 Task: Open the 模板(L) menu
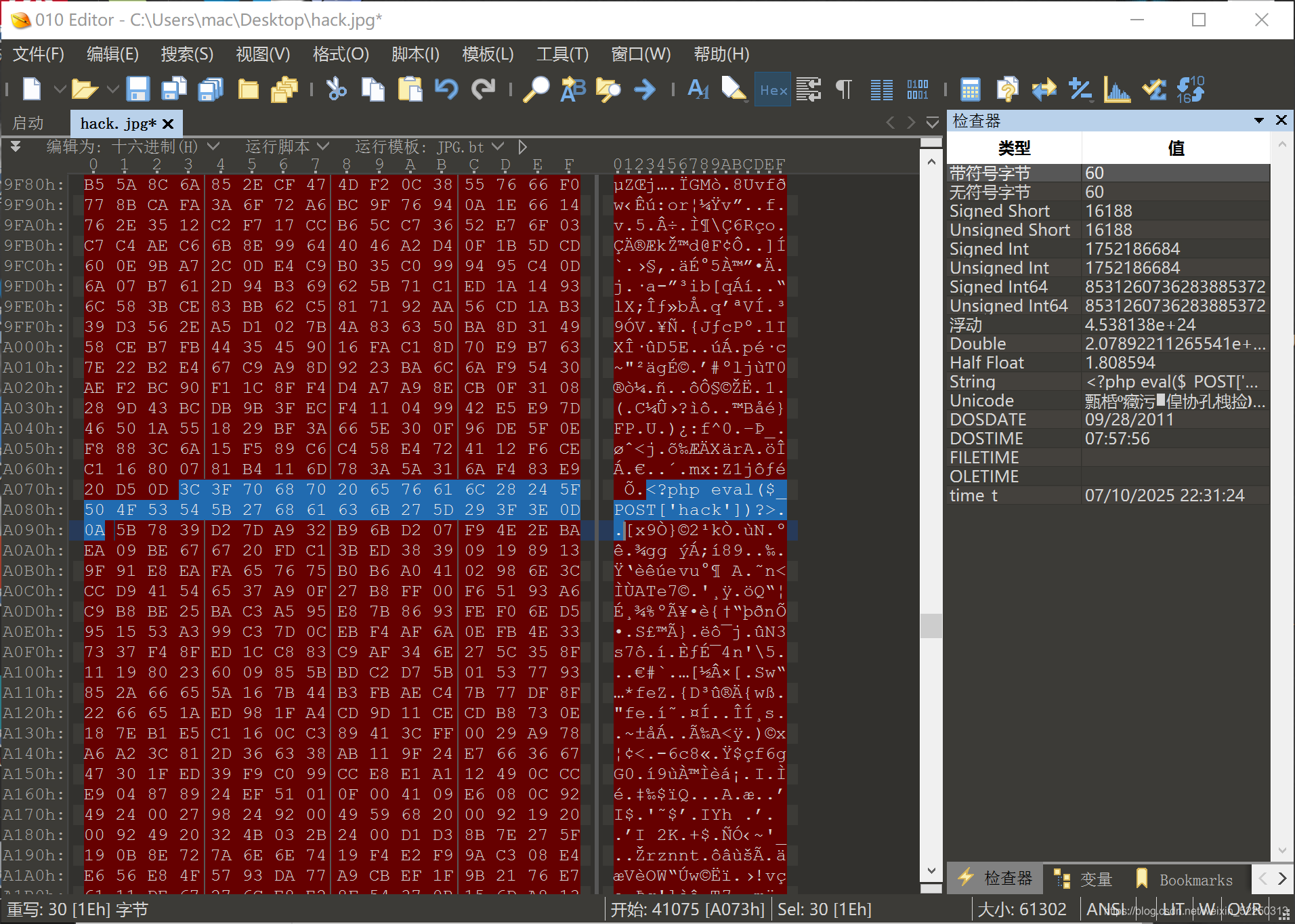tap(488, 54)
